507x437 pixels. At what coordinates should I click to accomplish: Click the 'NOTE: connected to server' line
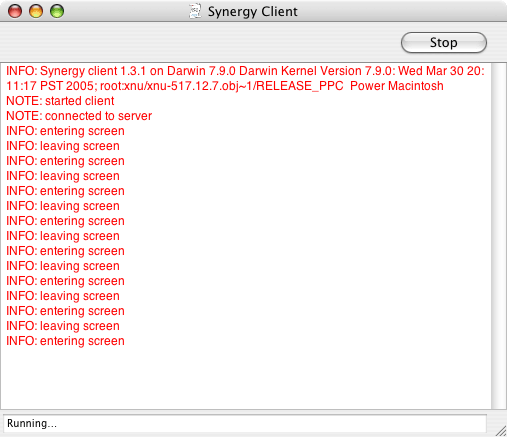79,116
